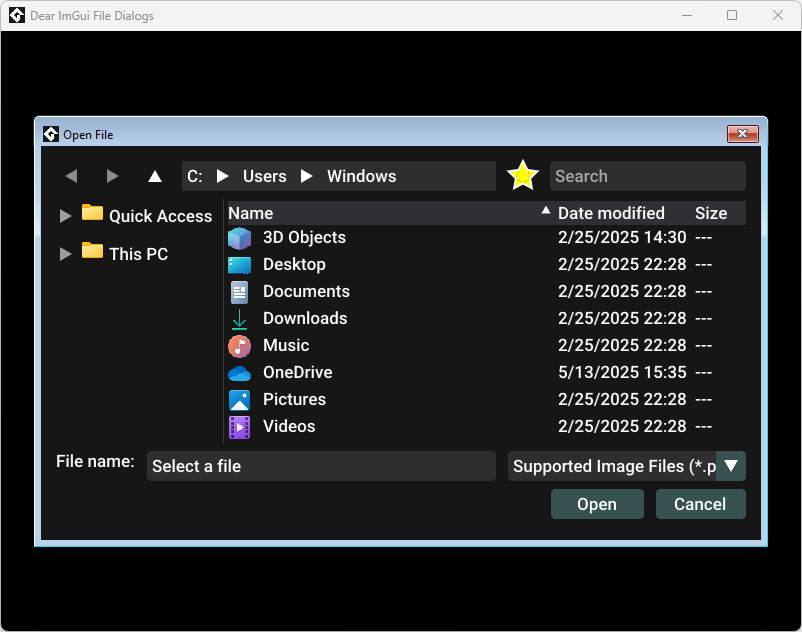This screenshot has width=802, height=632.
Task: Click into the Search field
Action: coord(648,176)
